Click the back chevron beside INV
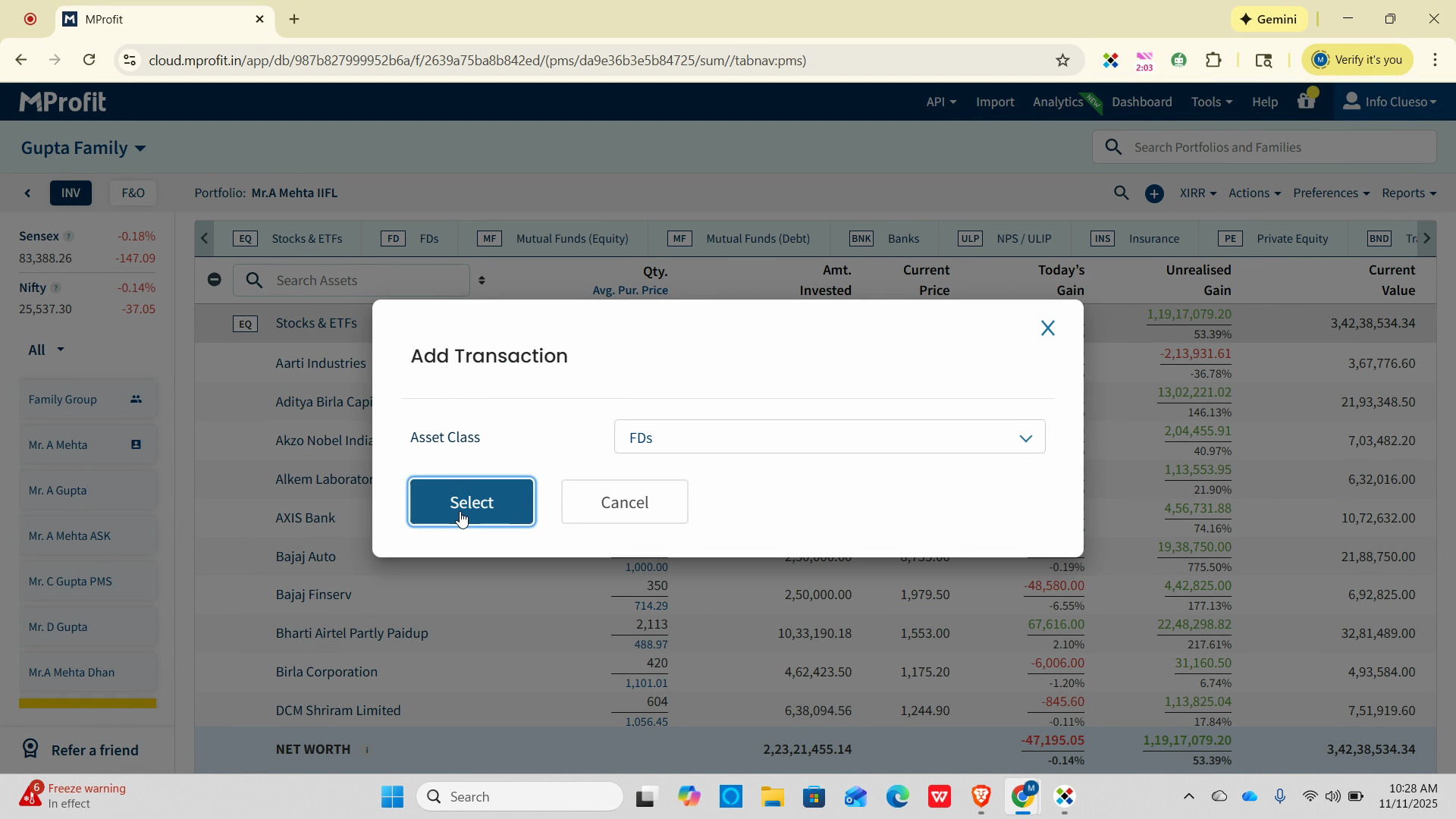This screenshot has height=819, width=1456. point(28,193)
